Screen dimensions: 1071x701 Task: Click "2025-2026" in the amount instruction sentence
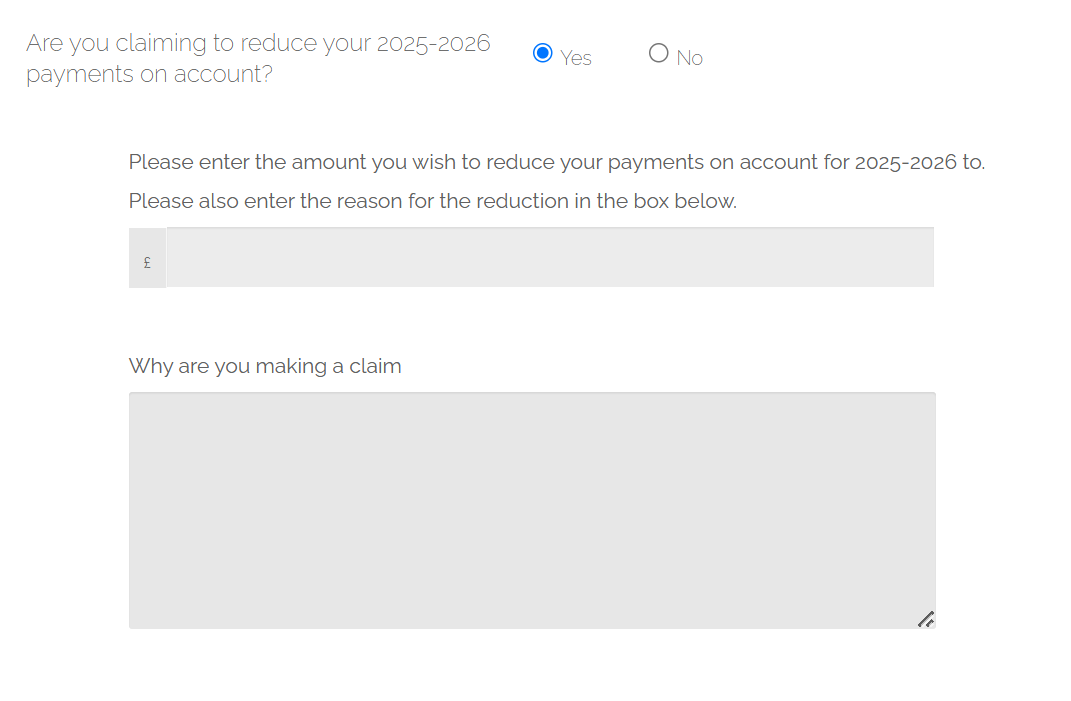click(x=906, y=162)
